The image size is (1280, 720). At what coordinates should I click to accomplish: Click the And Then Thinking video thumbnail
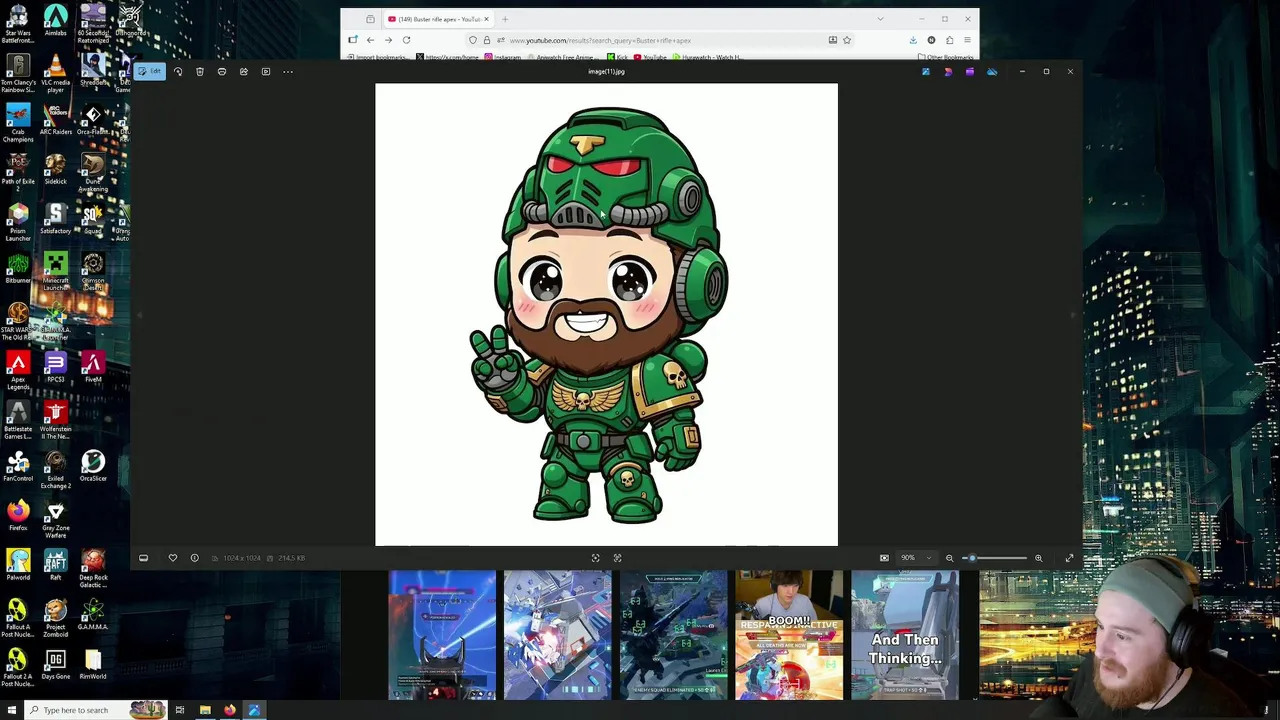[905, 635]
